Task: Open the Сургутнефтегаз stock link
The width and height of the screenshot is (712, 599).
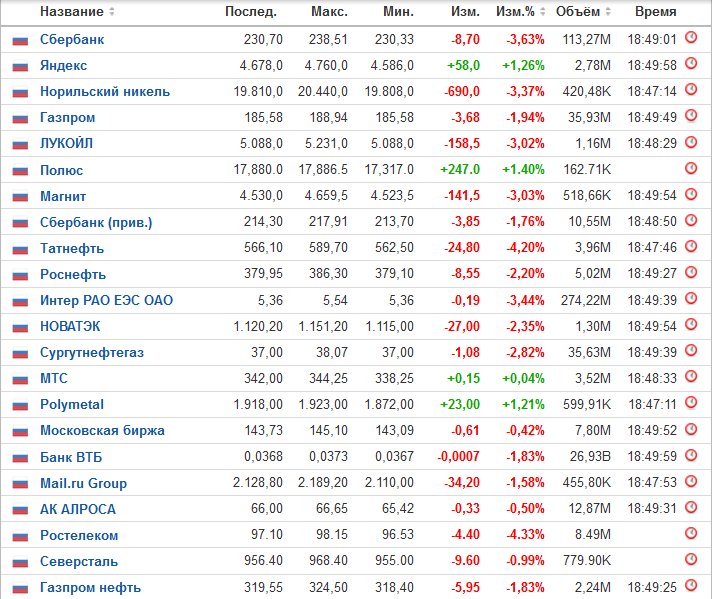Action: (92, 352)
